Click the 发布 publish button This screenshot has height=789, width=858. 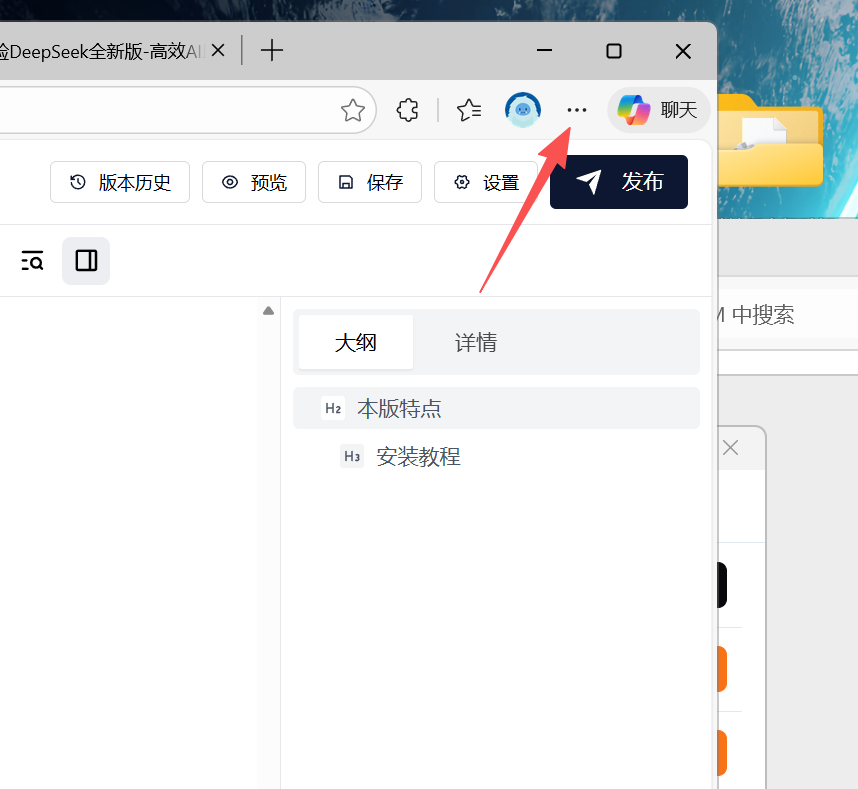(x=619, y=182)
